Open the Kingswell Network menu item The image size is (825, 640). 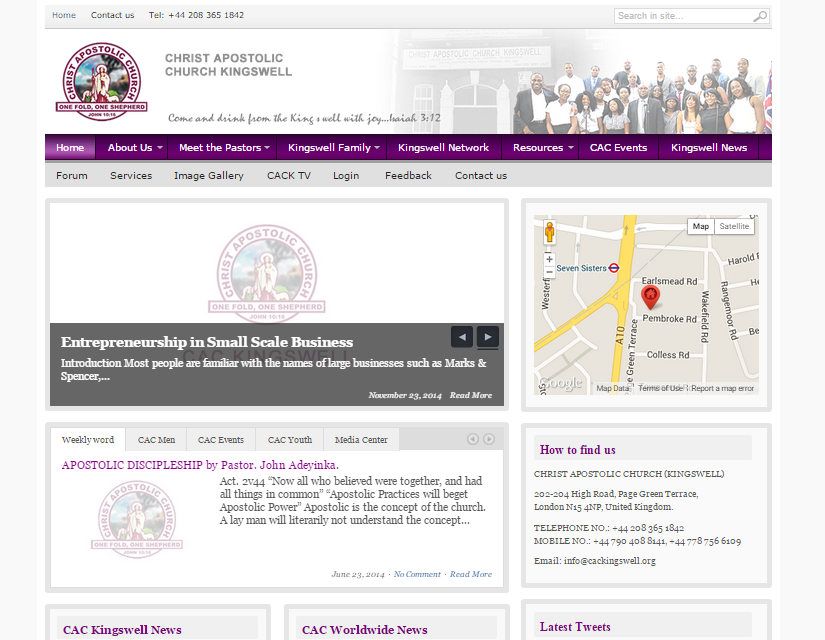coord(444,147)
